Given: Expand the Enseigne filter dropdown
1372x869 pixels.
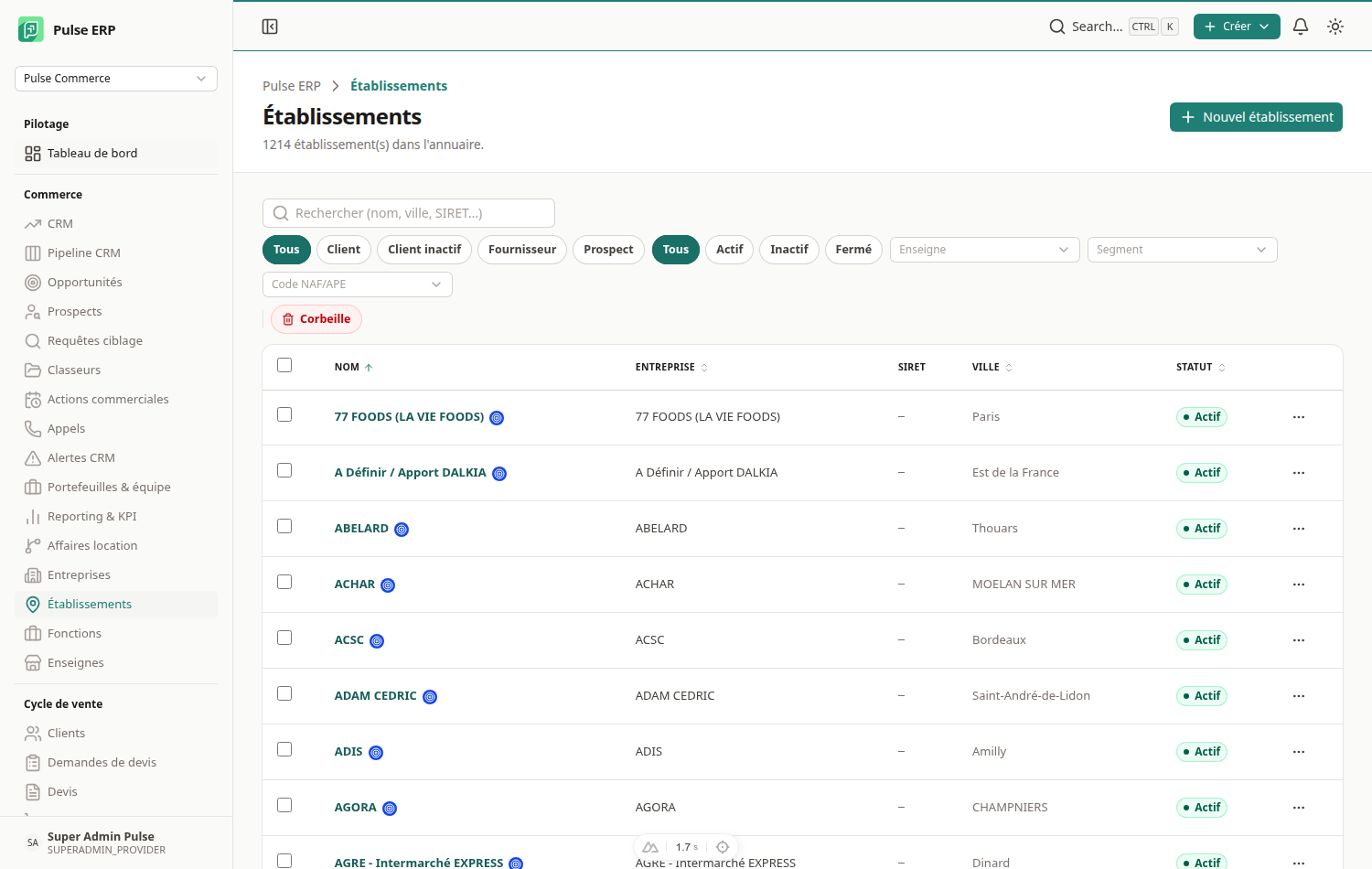Looking at the screenshot, I should [984, 250].
